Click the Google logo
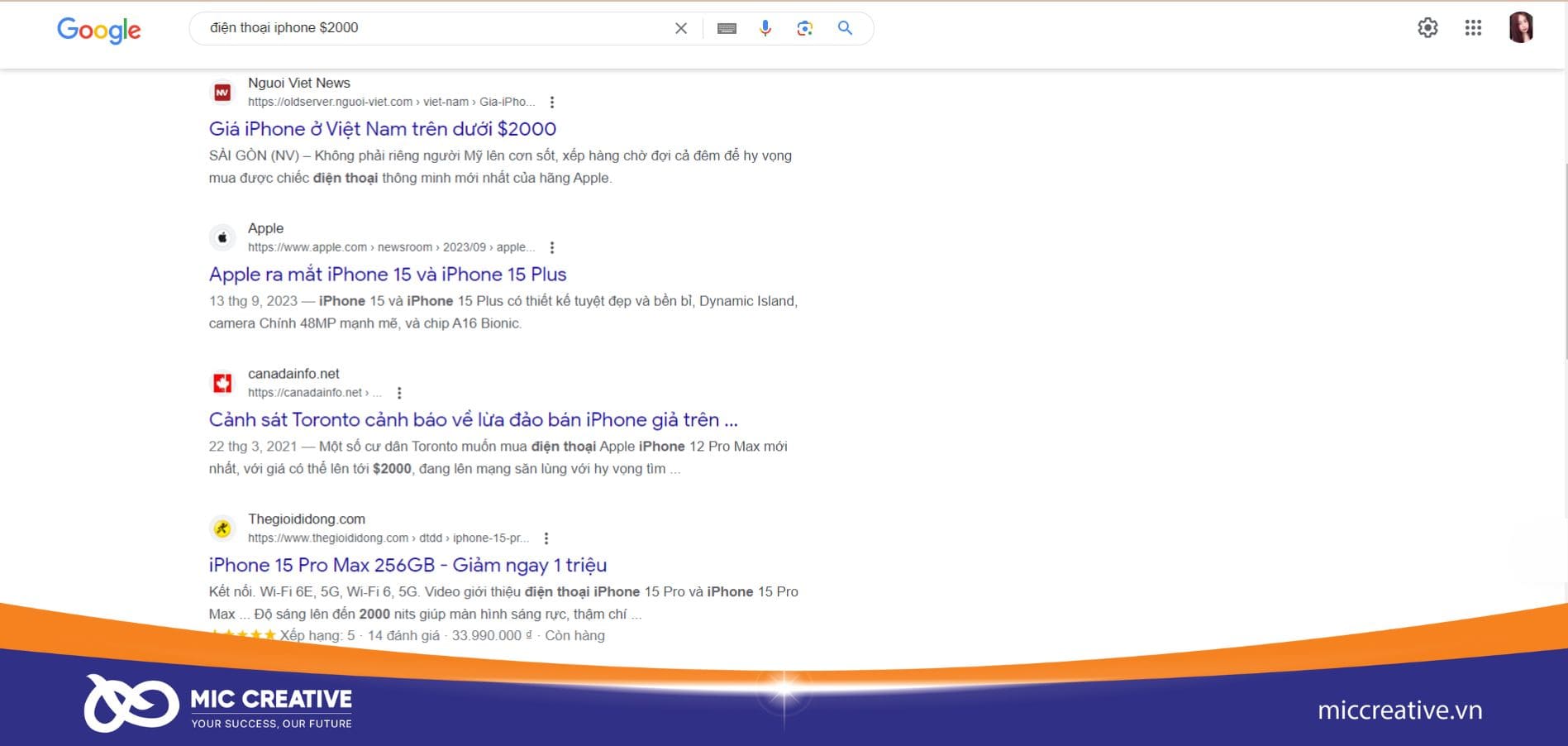Image resolution: width=1568 pixels, height=746 pixels. point(98,30)
